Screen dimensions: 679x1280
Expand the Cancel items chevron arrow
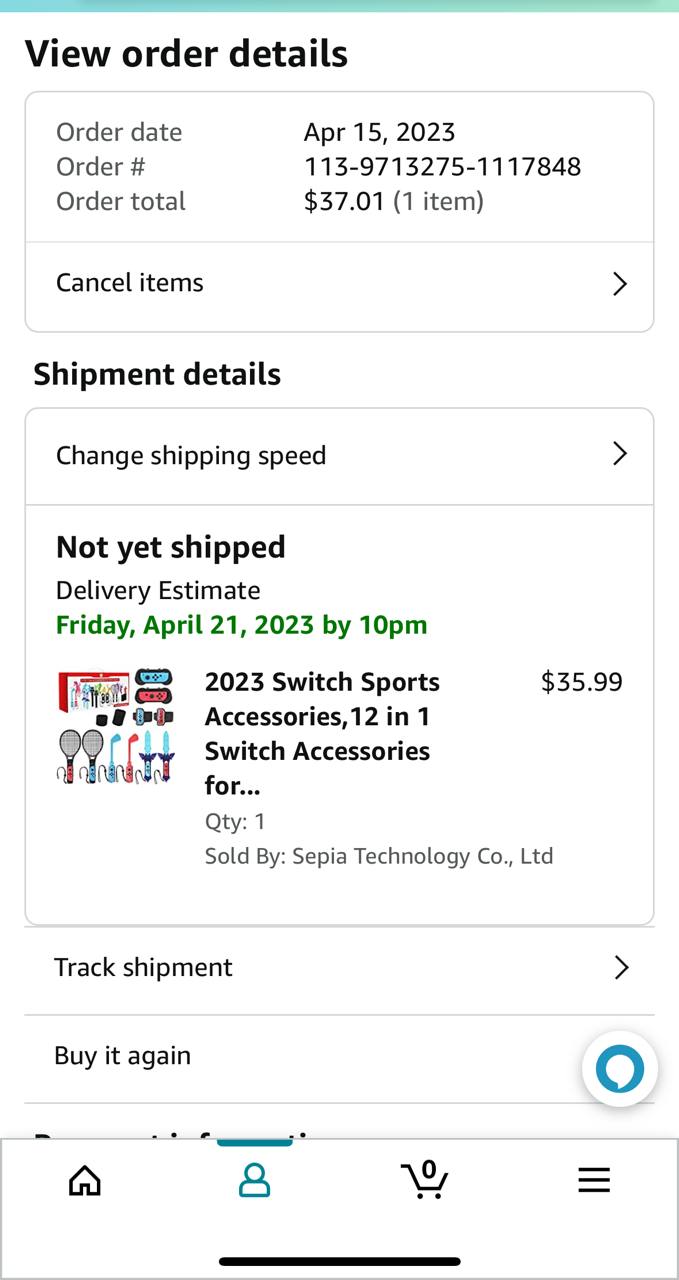[x=620, y=284]
